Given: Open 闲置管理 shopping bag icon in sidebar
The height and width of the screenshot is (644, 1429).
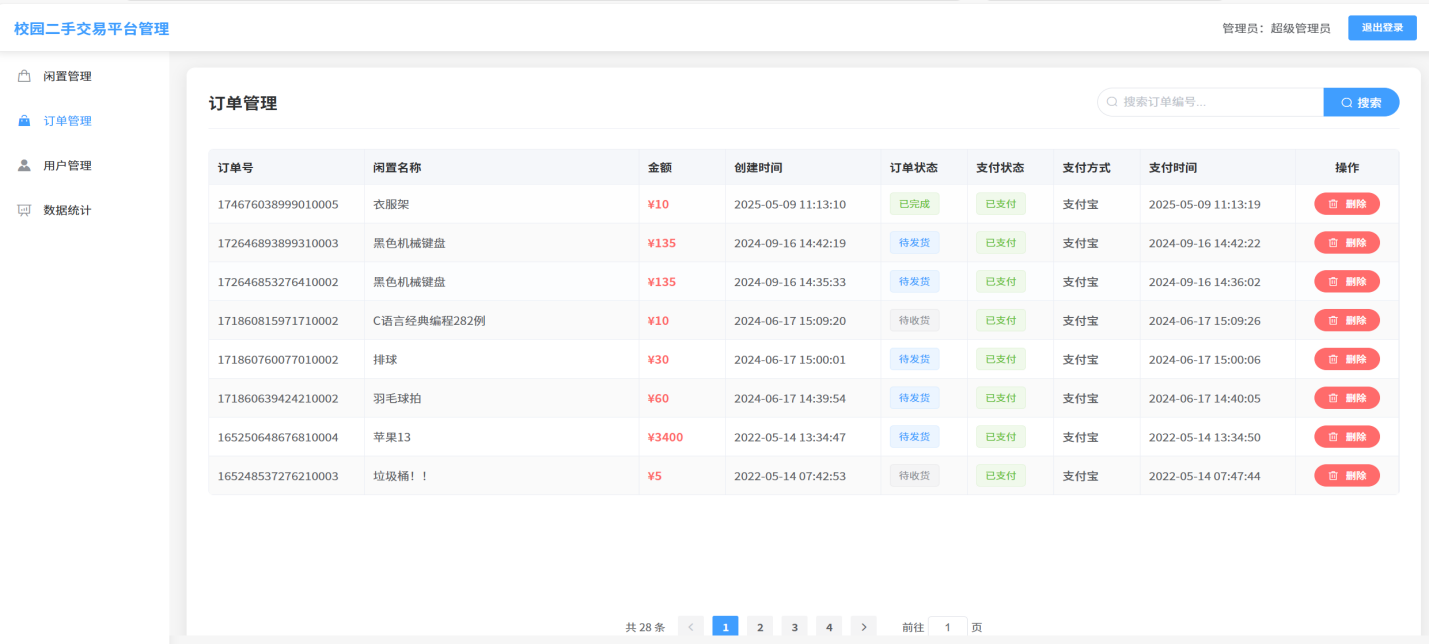Looking at the screenshot, I should coord(24,76).
